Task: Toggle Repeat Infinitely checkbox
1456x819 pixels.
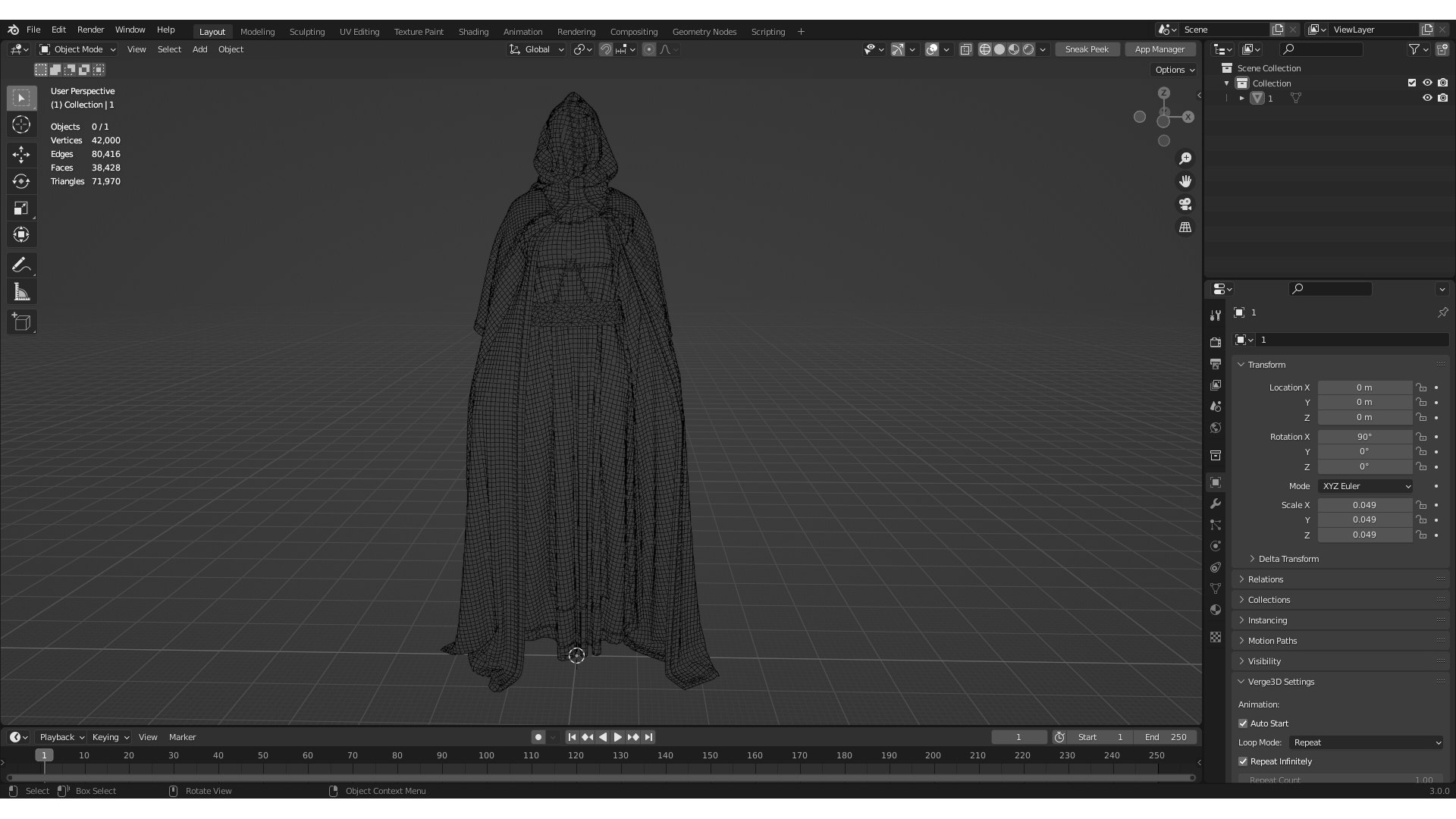Action: (x=1243, y=761)
